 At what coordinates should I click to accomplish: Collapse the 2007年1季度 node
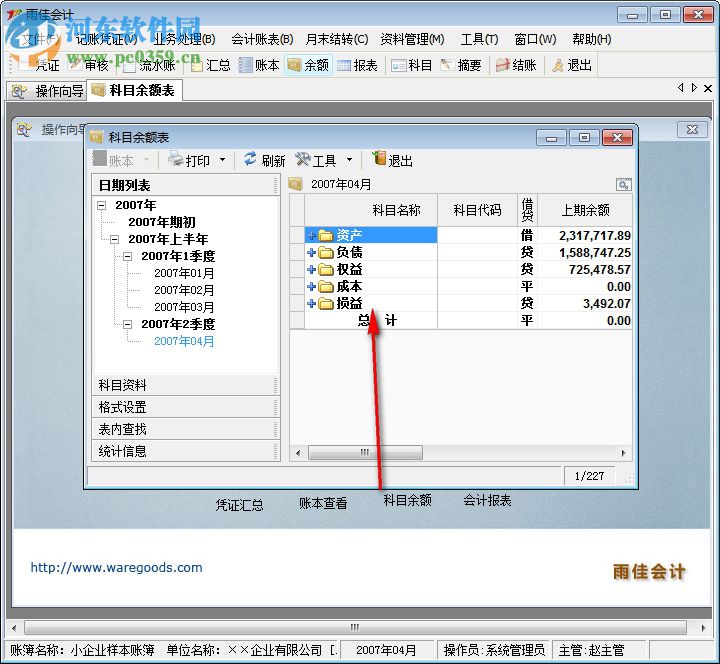(x=127, y=256)
